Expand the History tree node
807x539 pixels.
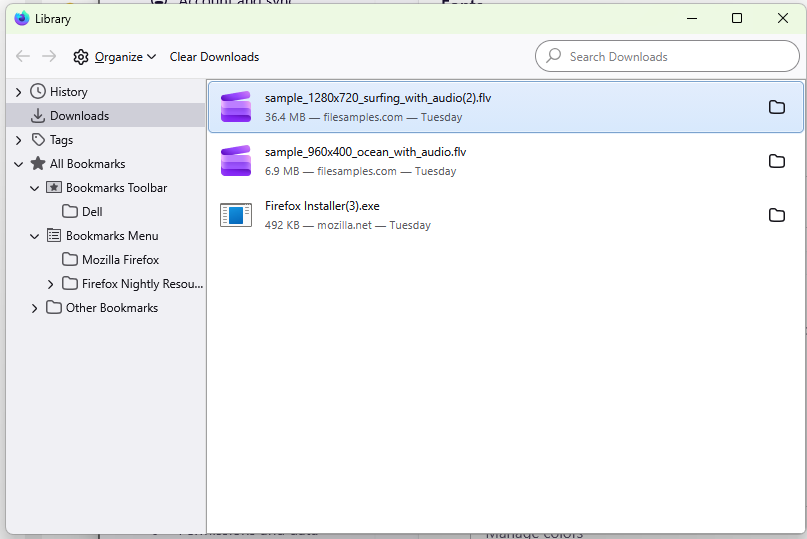coord(19,92)
